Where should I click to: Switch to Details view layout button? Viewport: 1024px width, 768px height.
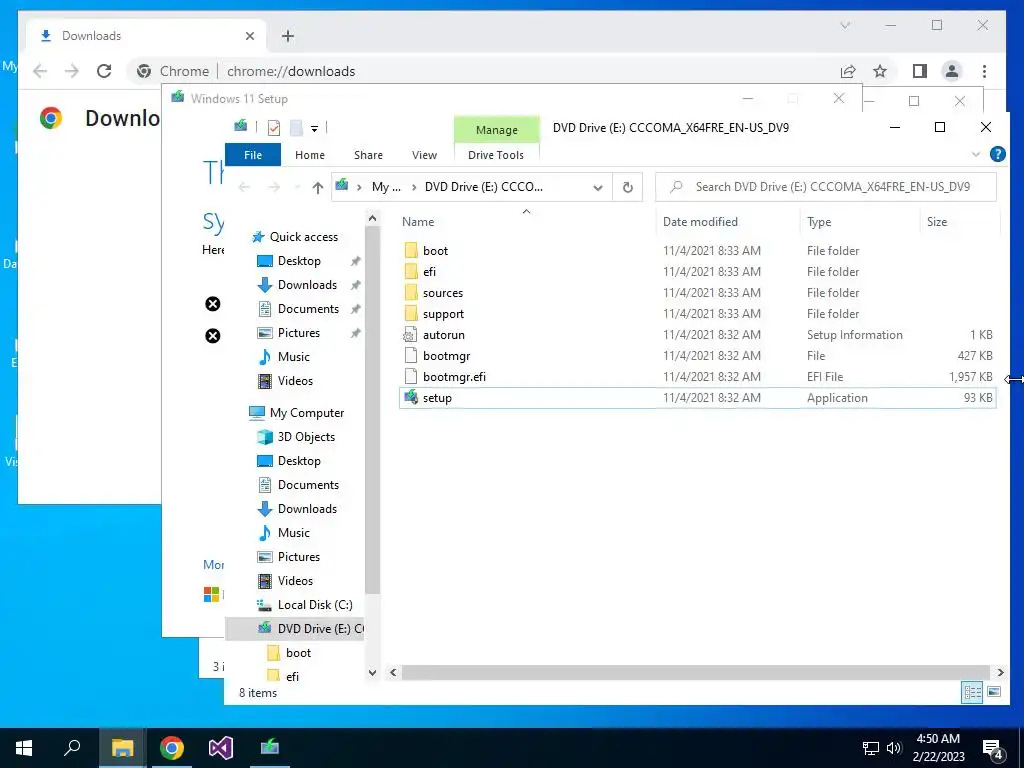click(972, 692)
